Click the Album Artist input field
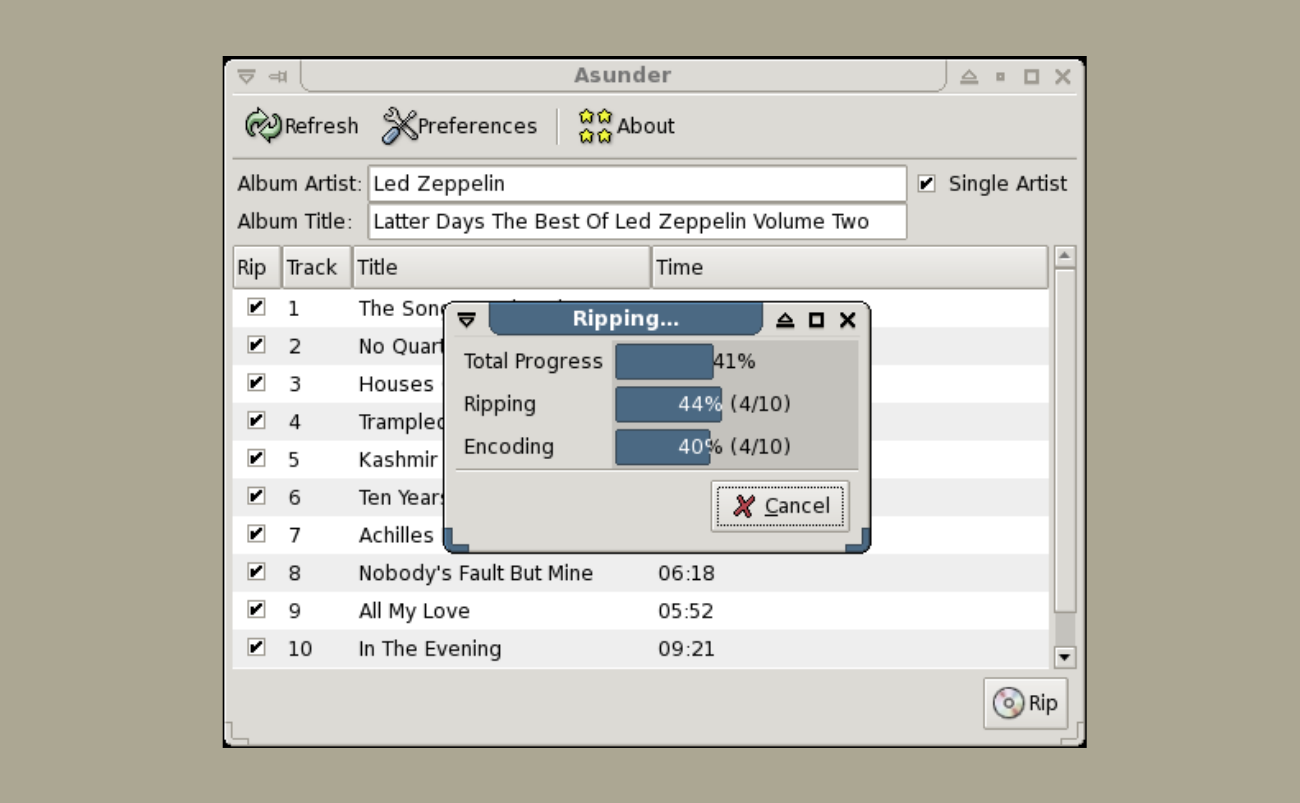 pos(637,184)
